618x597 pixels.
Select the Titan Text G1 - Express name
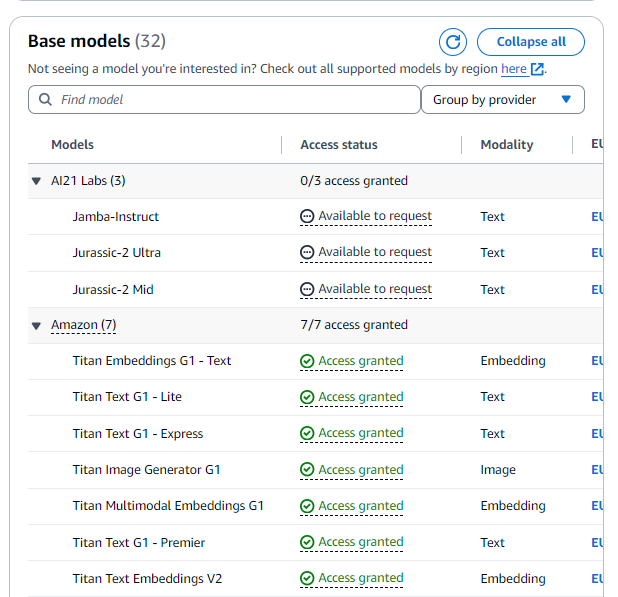coord(138,433)
